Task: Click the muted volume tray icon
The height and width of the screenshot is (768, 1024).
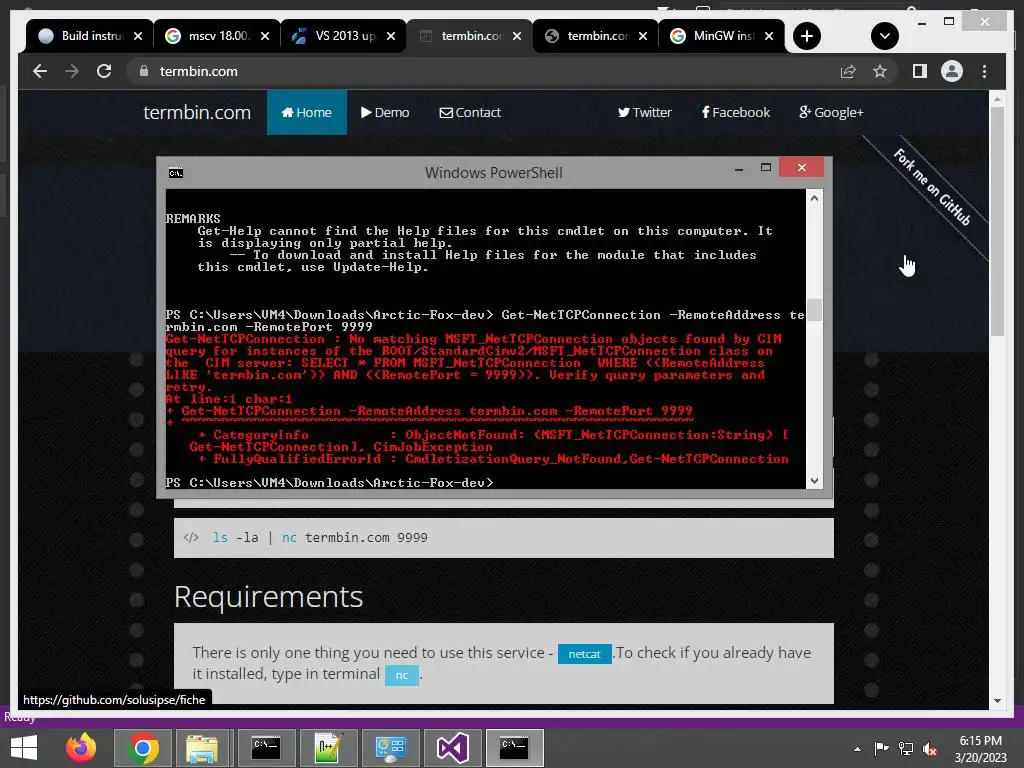Action: pos(930,749)
